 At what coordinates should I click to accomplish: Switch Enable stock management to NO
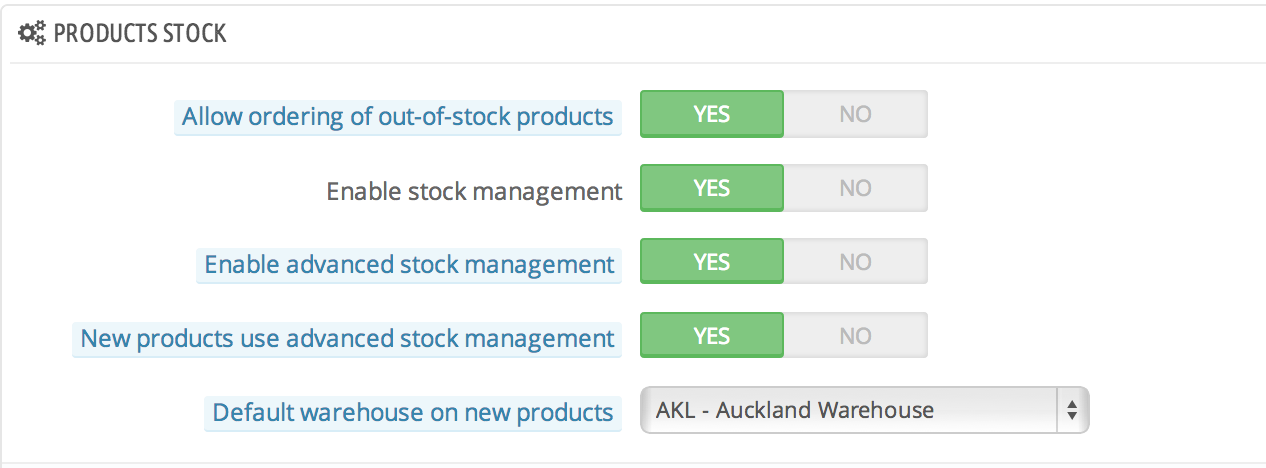[x=855, y=188]
